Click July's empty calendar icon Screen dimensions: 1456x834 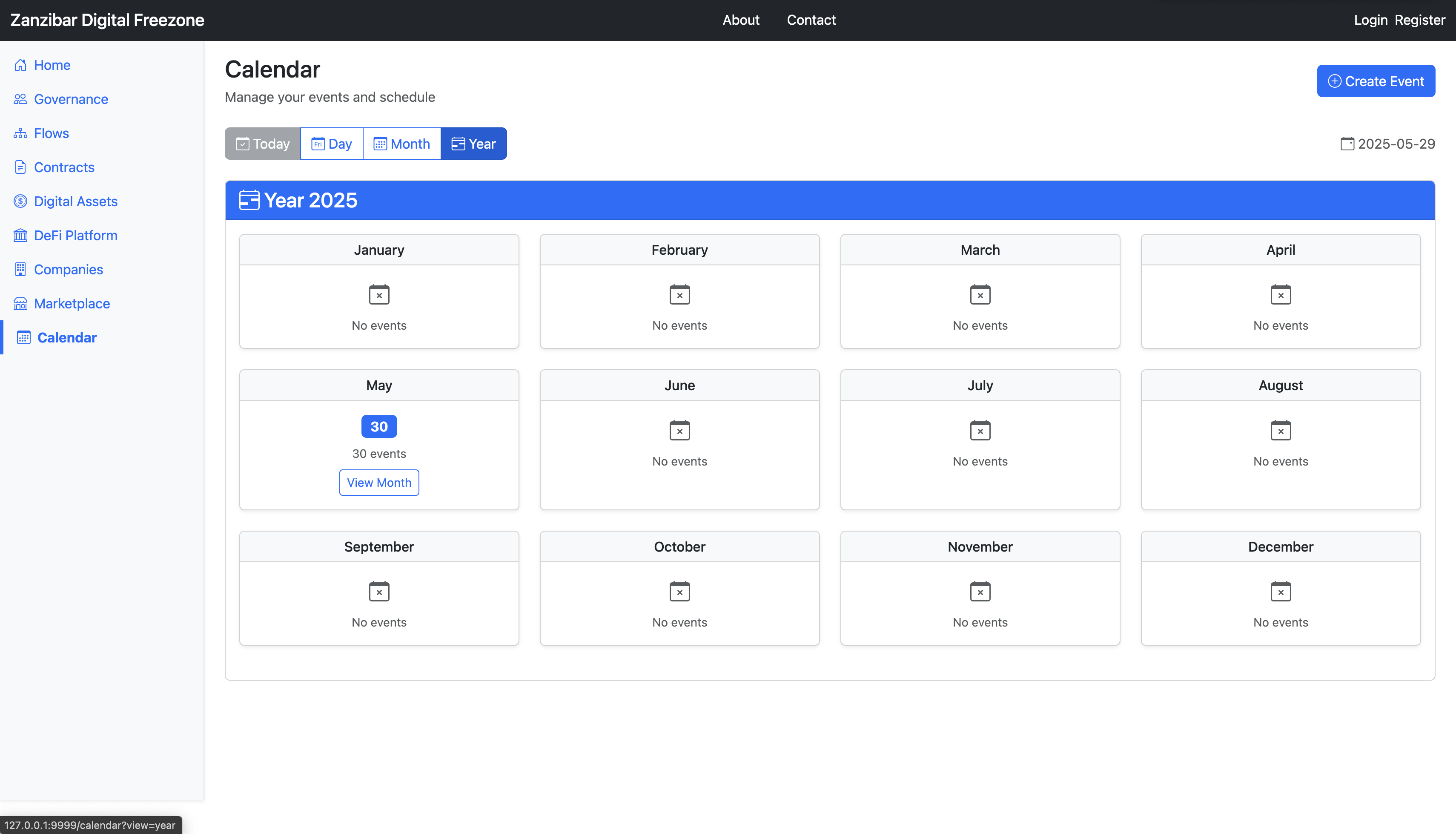click(980, 430)
